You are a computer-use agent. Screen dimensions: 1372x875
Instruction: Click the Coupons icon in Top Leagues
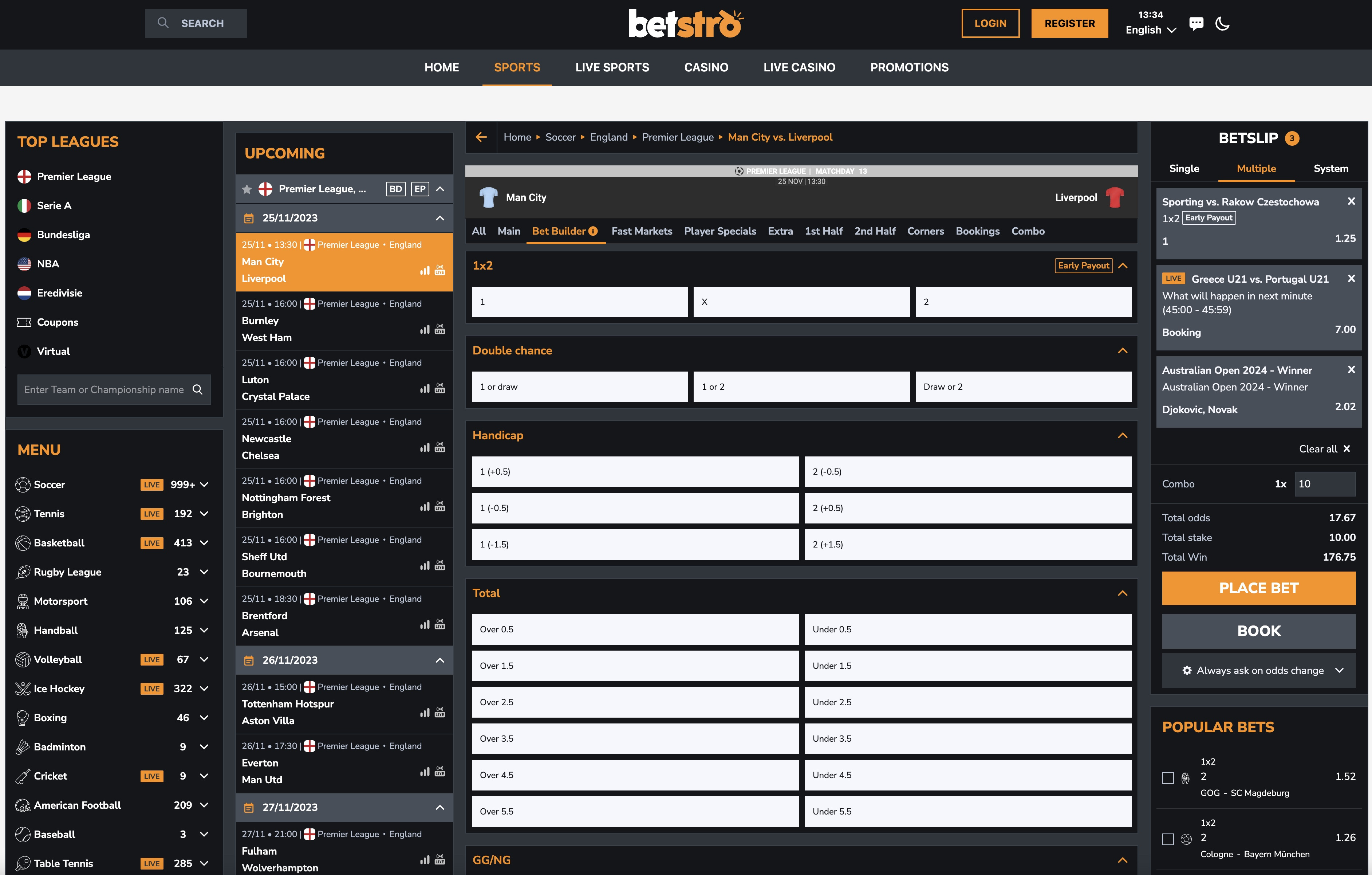tap(23, 322)
